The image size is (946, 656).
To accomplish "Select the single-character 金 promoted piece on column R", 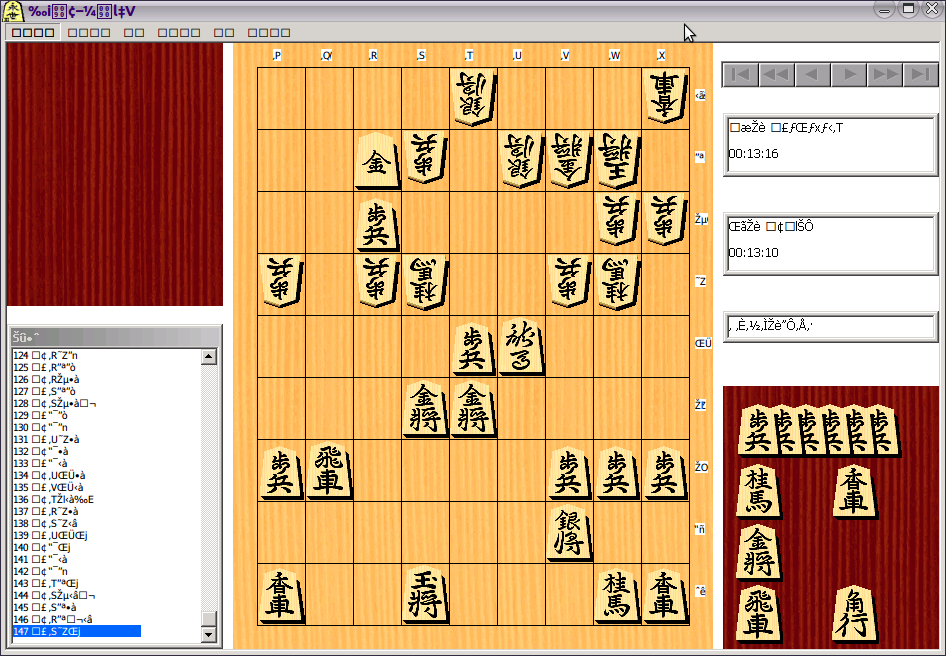I will pyautogui.click(x=377, y=161).
